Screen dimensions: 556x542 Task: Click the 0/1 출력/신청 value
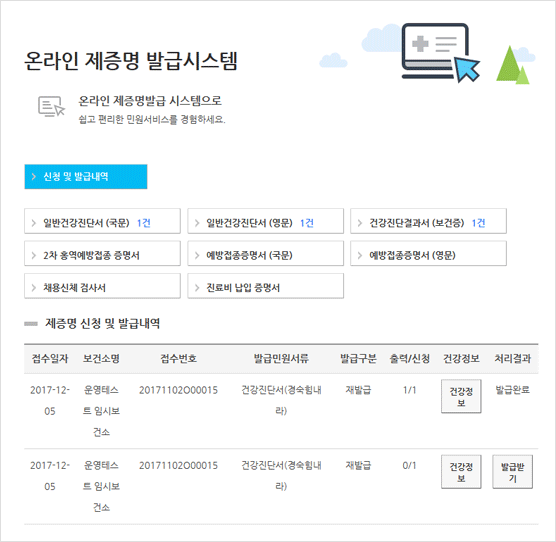coord(410,465)
